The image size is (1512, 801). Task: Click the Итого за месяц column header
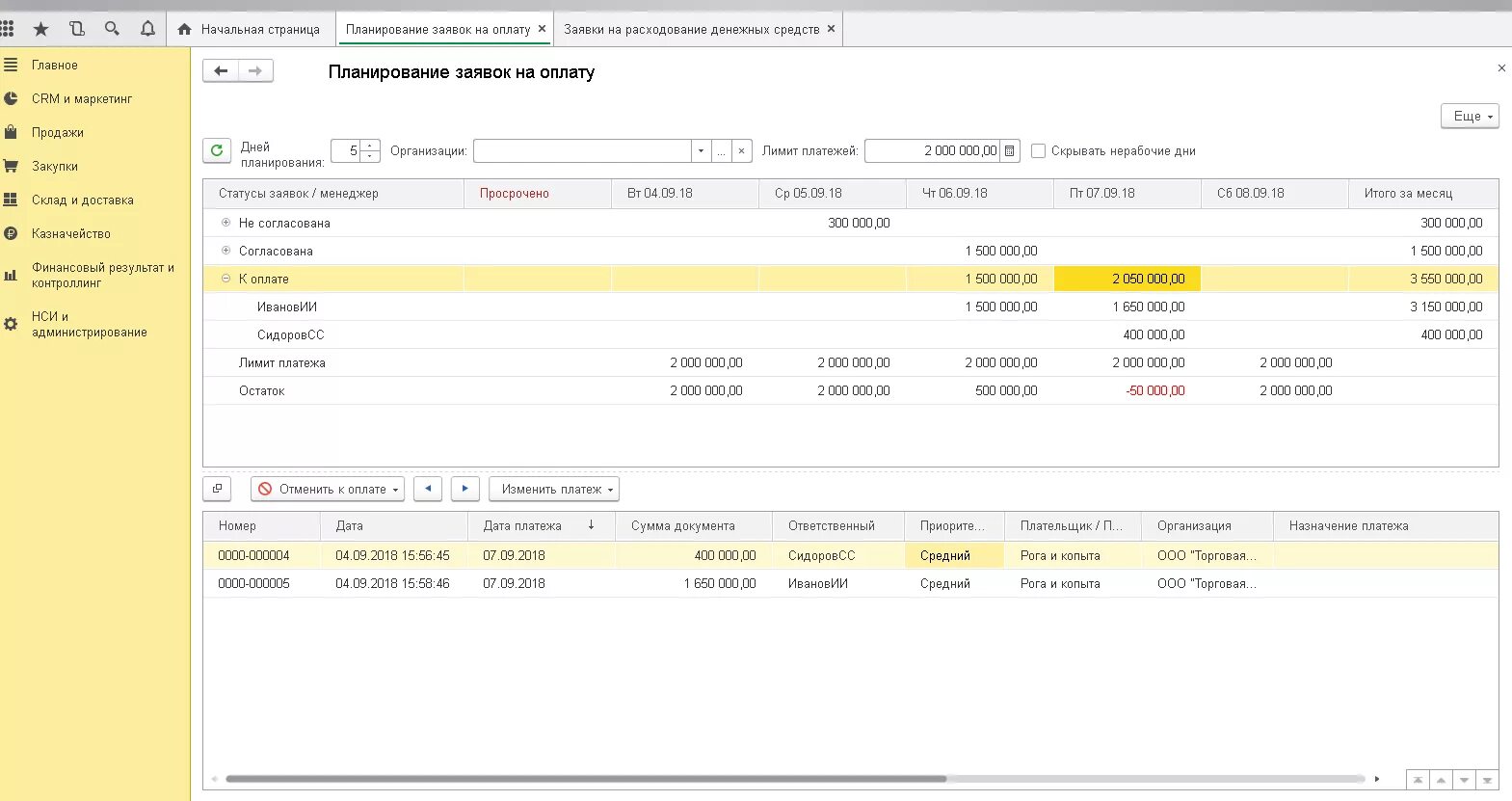(1423, 193)
